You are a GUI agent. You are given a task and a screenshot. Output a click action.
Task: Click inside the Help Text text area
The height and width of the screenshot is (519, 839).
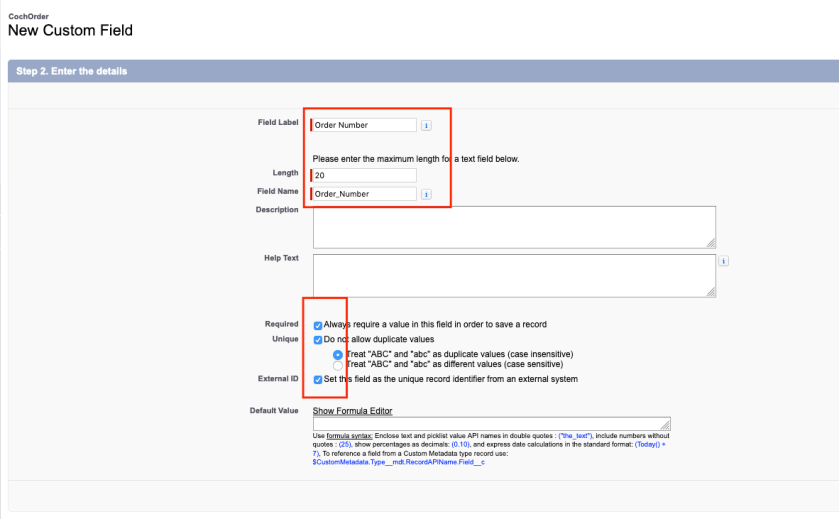pyautogui.click(x=513, y=275)
